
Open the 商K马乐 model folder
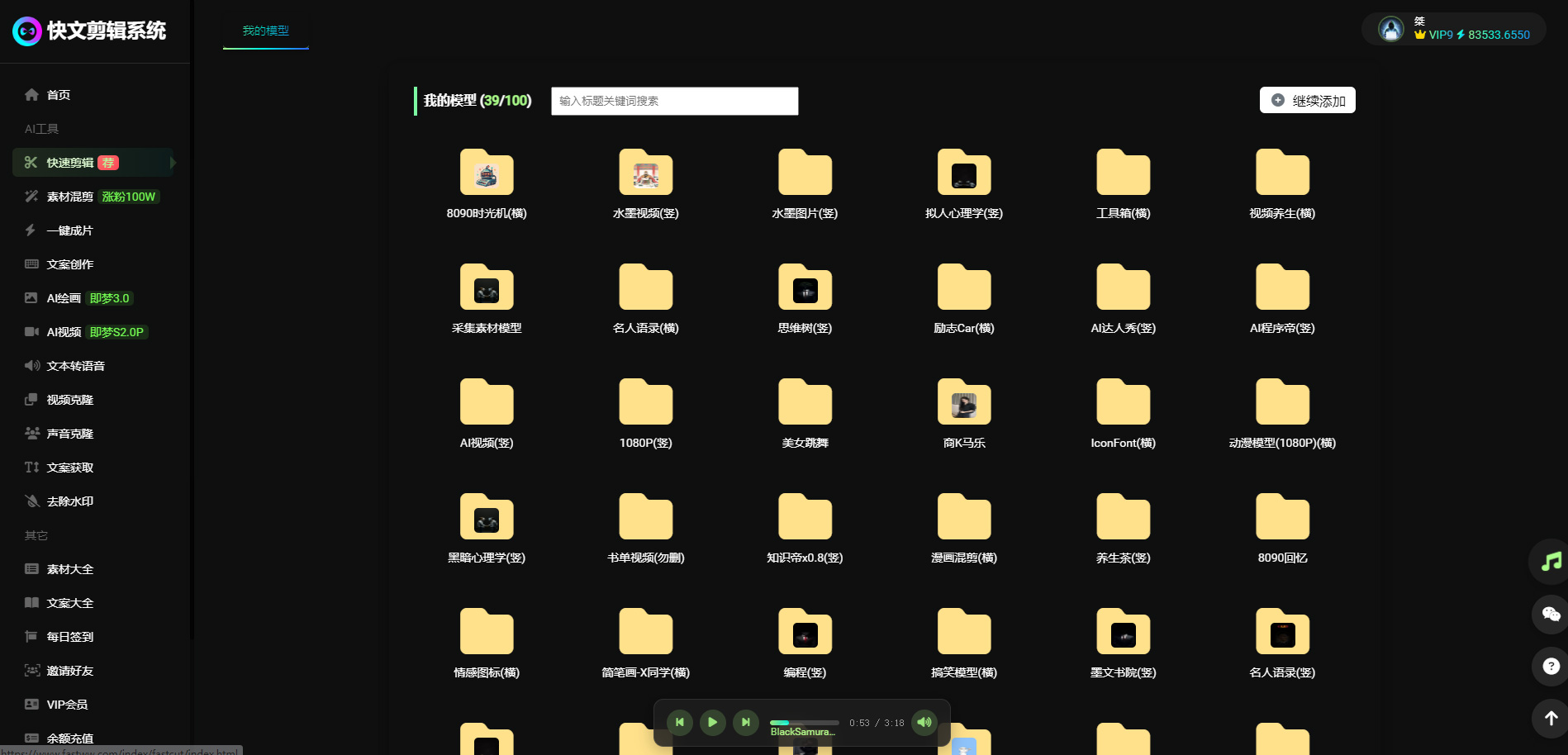click(964, 405)
